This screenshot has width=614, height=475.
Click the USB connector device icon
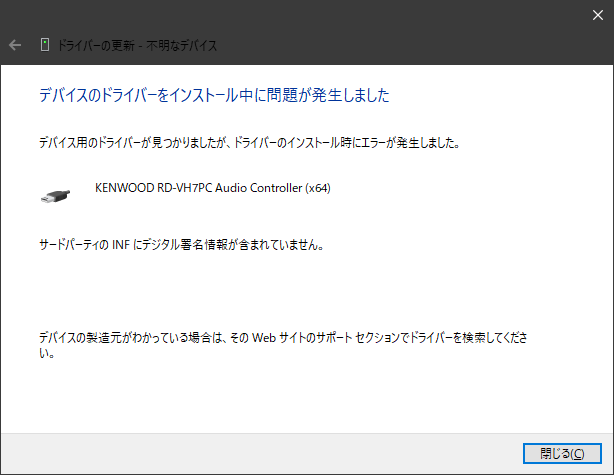56,196
